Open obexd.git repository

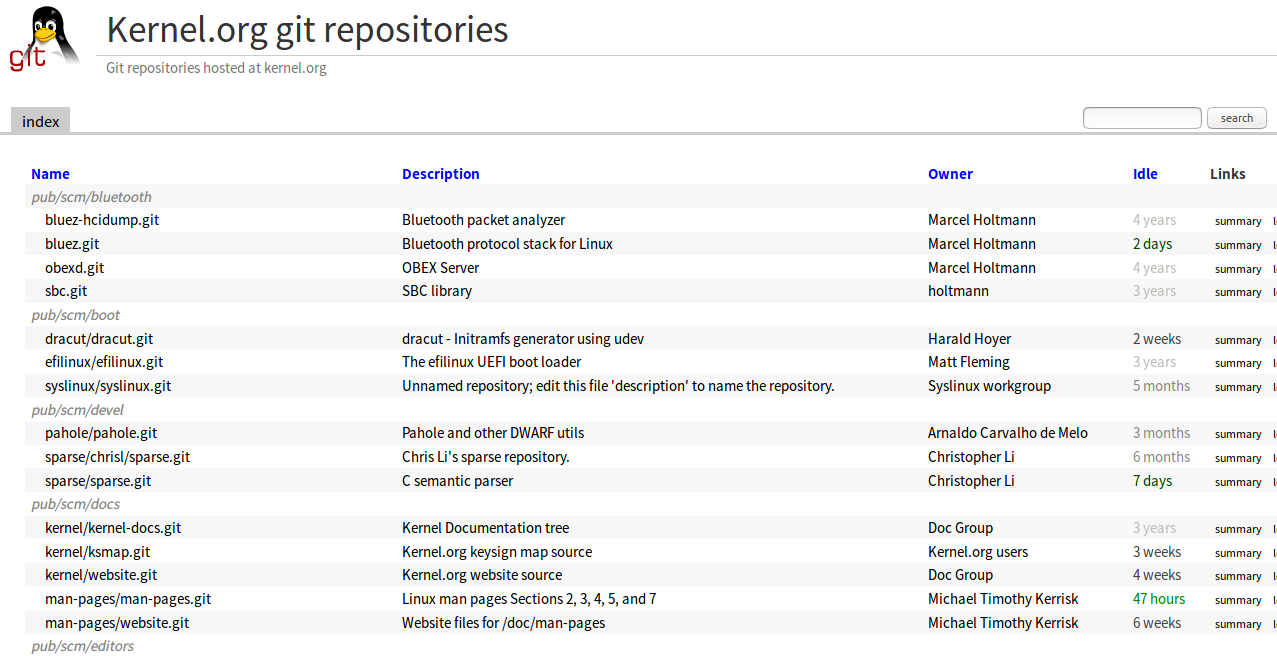[74, 268]
